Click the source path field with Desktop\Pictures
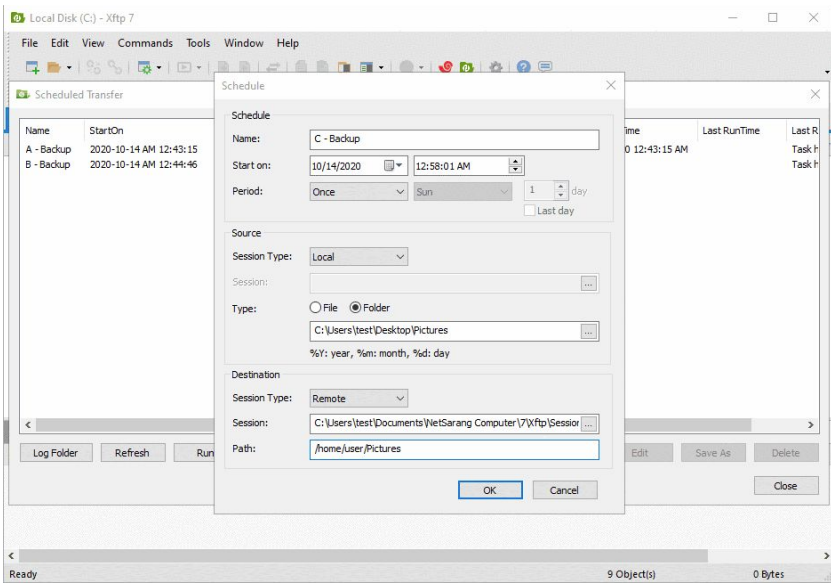833x585 pixels. pos(445,331)
